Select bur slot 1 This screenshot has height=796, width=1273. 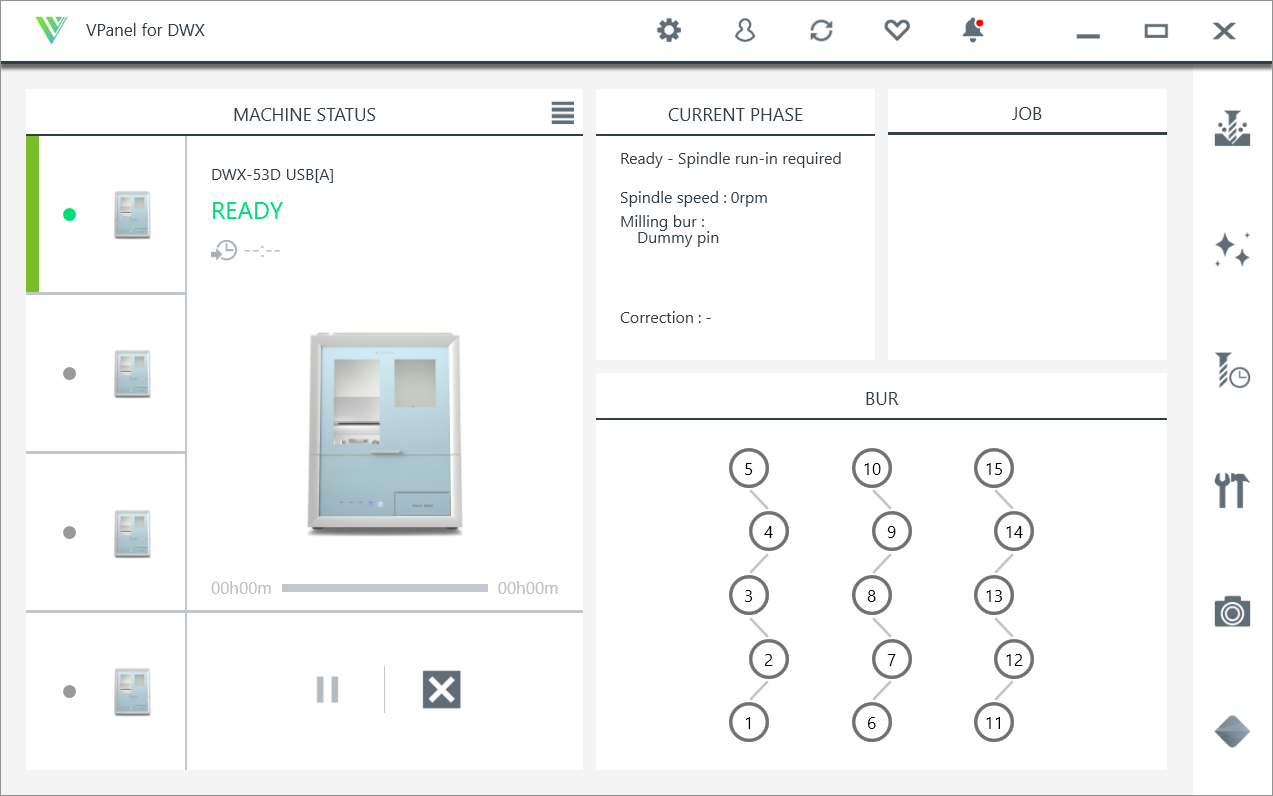tap(749, 722)
